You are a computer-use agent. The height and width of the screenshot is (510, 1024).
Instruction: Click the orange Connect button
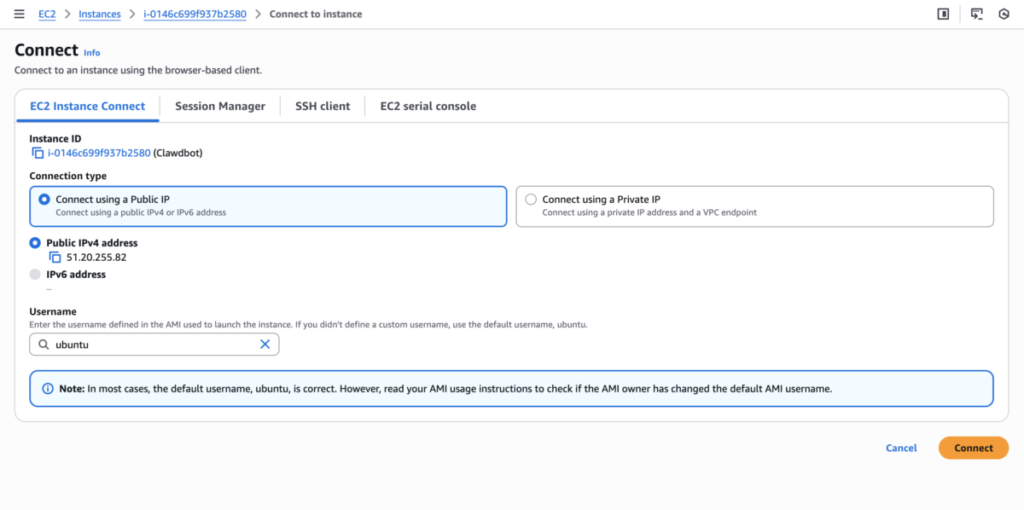(973, 448)
